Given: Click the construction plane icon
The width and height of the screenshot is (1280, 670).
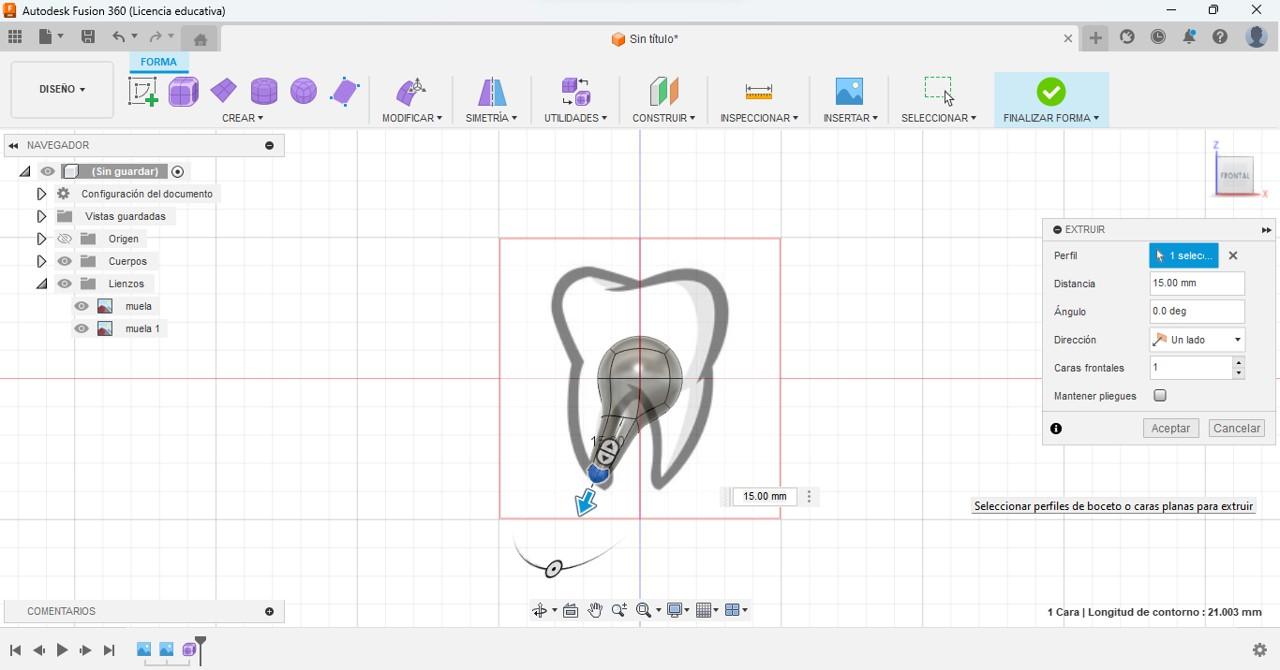Looking at the screenshot, I should (663, 92).
